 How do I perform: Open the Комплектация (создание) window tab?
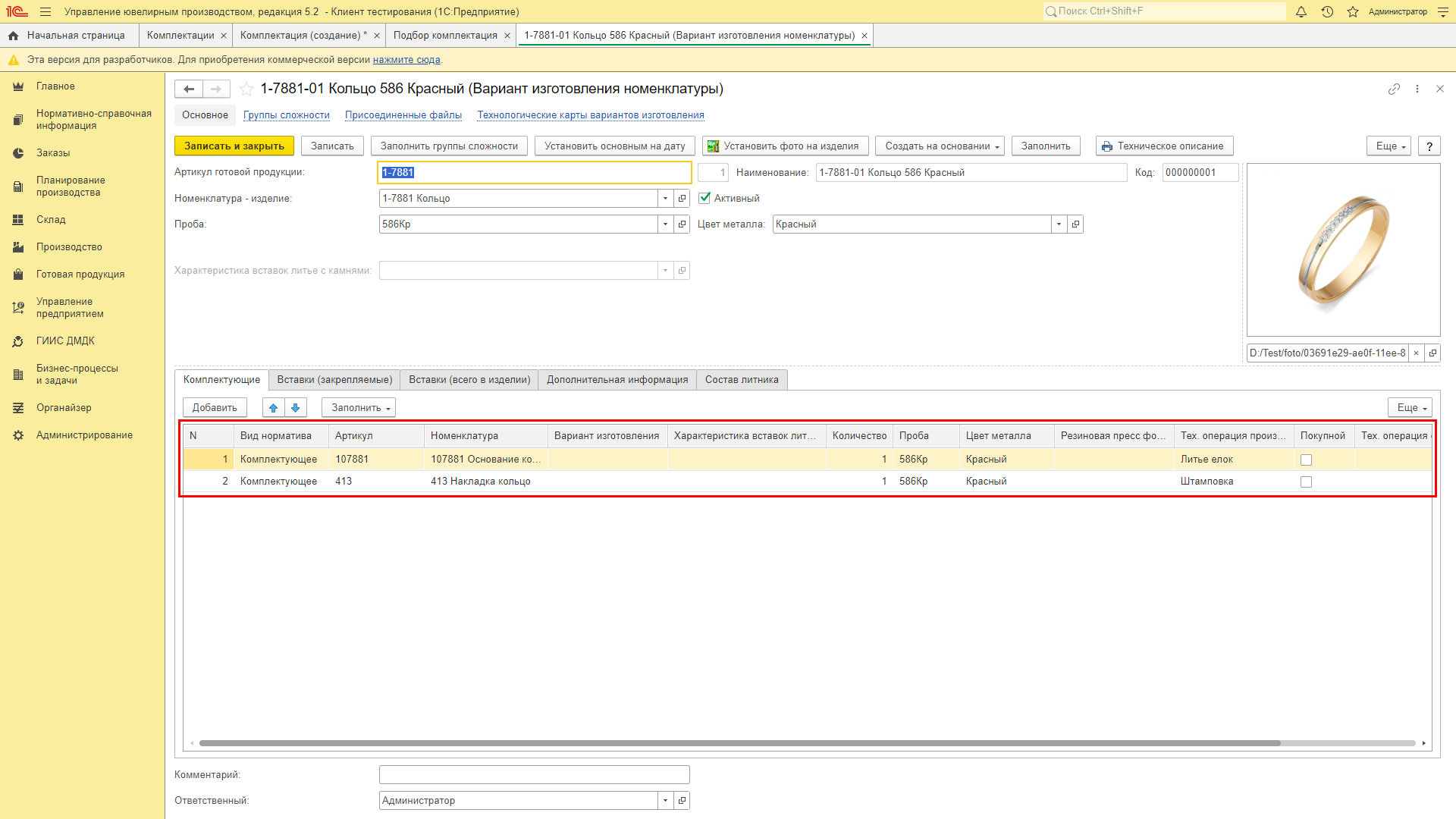[303, 36]
